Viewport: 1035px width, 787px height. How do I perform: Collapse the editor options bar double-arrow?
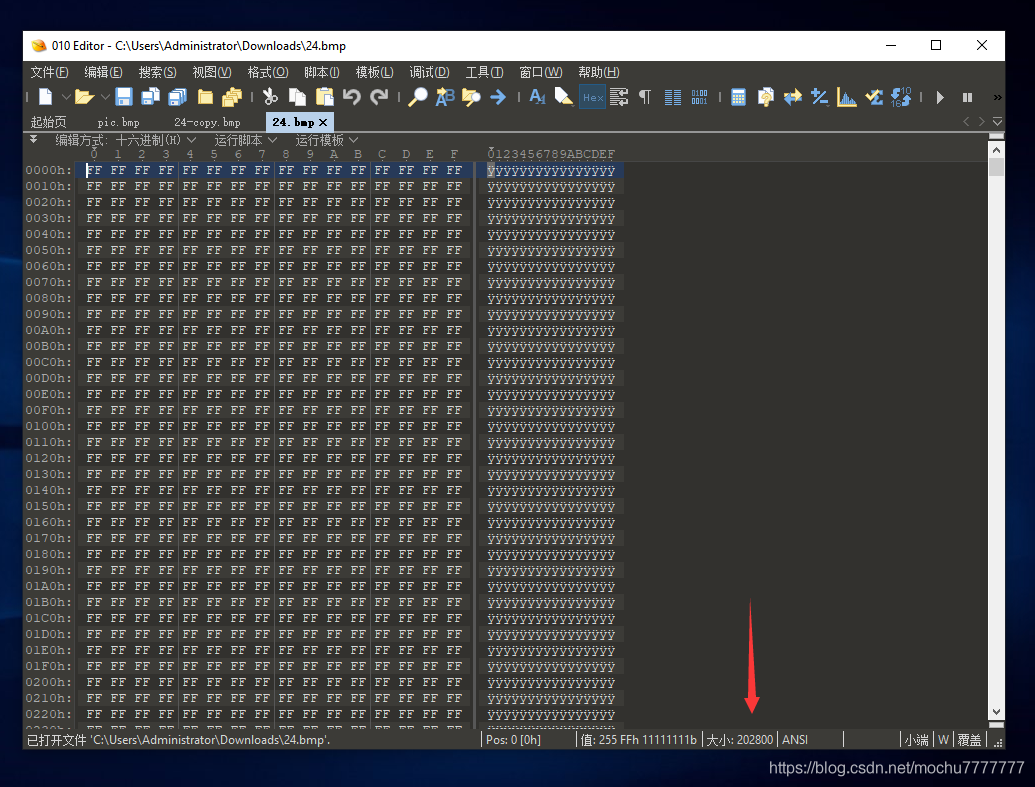pyautogui.click(x=33, y=139)
